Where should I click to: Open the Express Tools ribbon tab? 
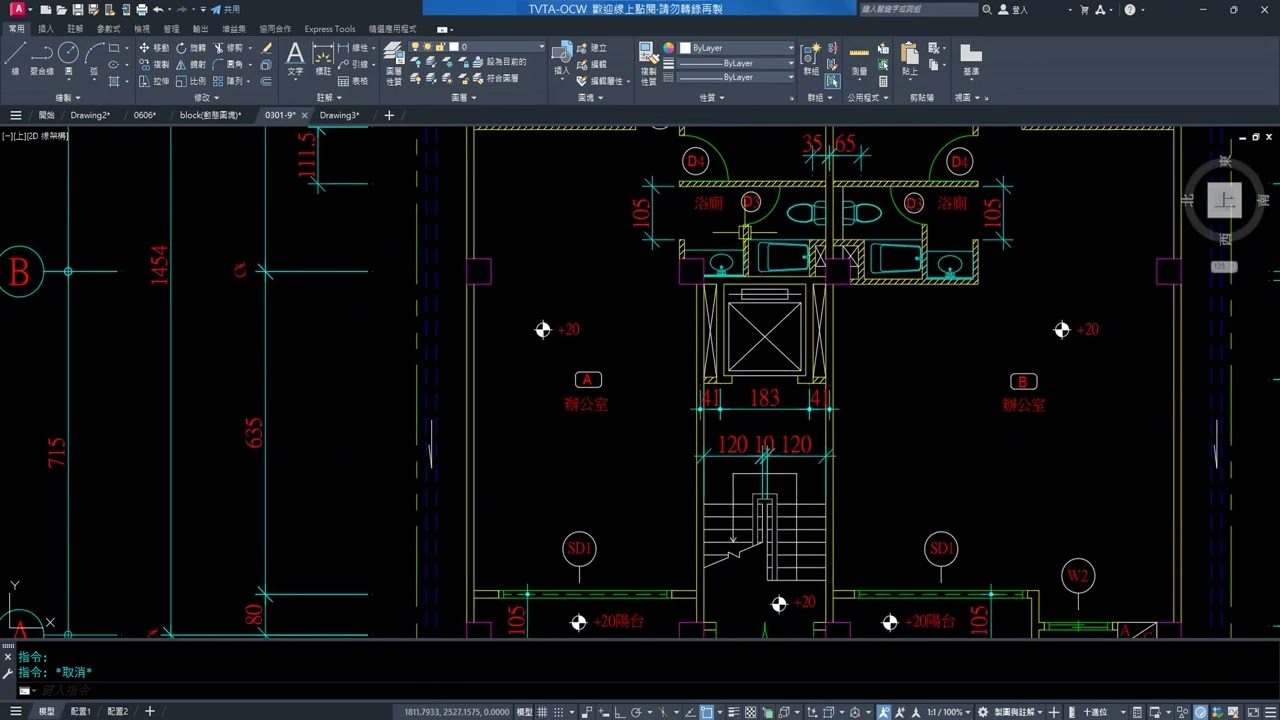330,29
